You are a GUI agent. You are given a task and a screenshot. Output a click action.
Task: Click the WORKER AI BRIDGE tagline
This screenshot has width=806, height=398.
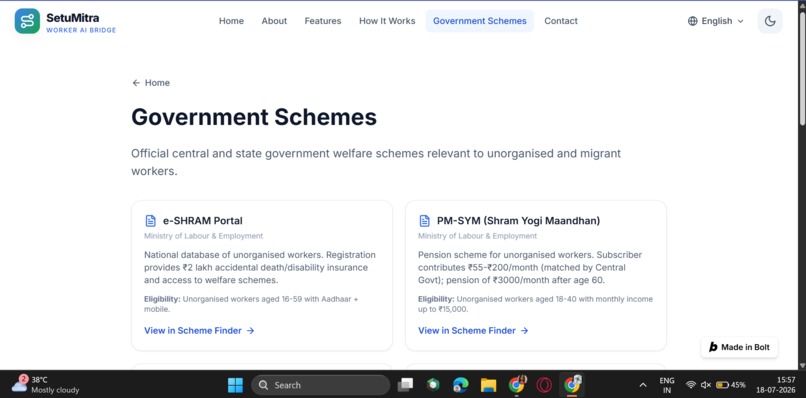point(81,30)
